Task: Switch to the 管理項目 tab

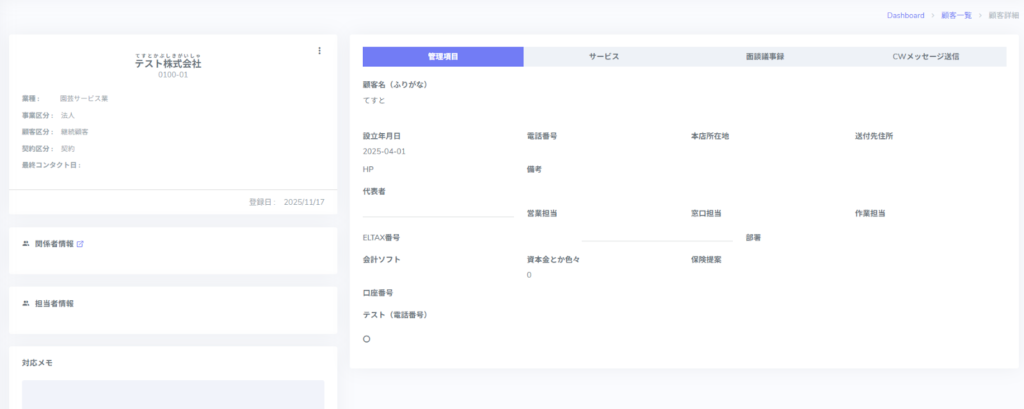Action: (442, 57)
